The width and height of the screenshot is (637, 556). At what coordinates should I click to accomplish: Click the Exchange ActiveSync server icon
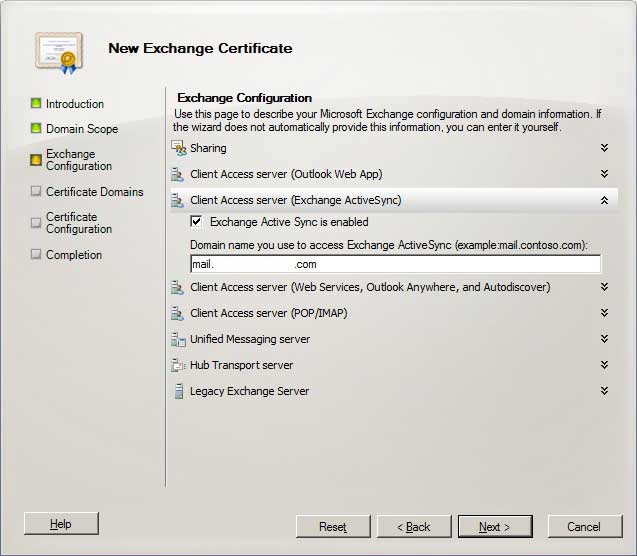point(178,200)
